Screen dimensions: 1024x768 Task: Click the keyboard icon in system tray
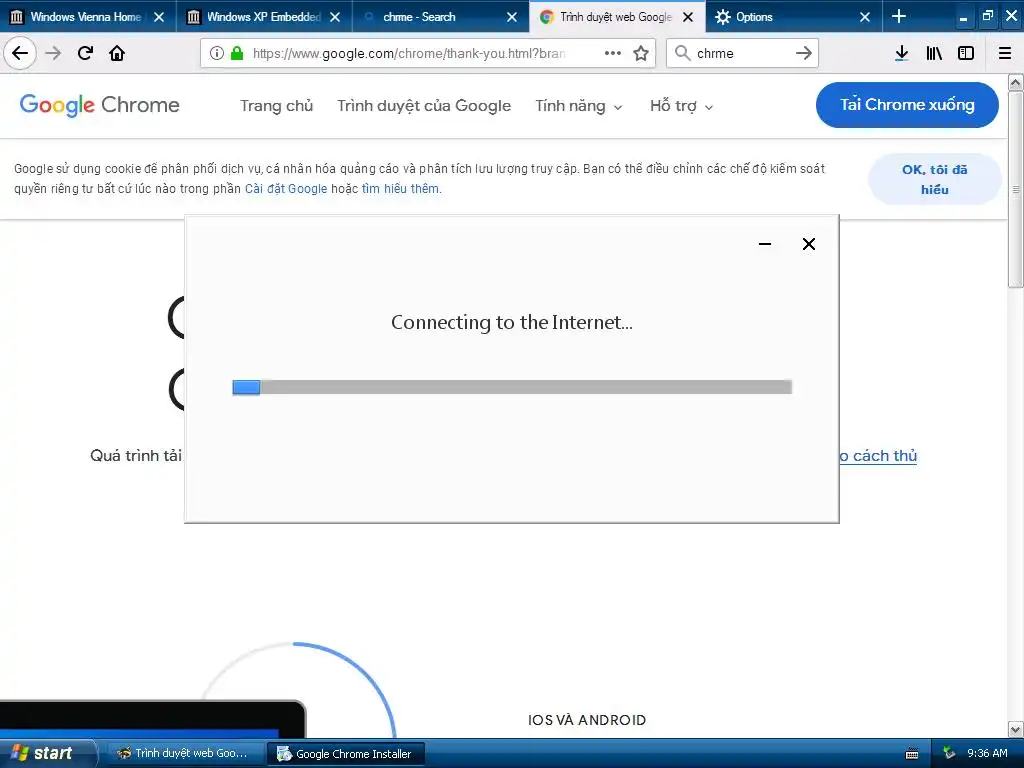[x=912, y=754]
